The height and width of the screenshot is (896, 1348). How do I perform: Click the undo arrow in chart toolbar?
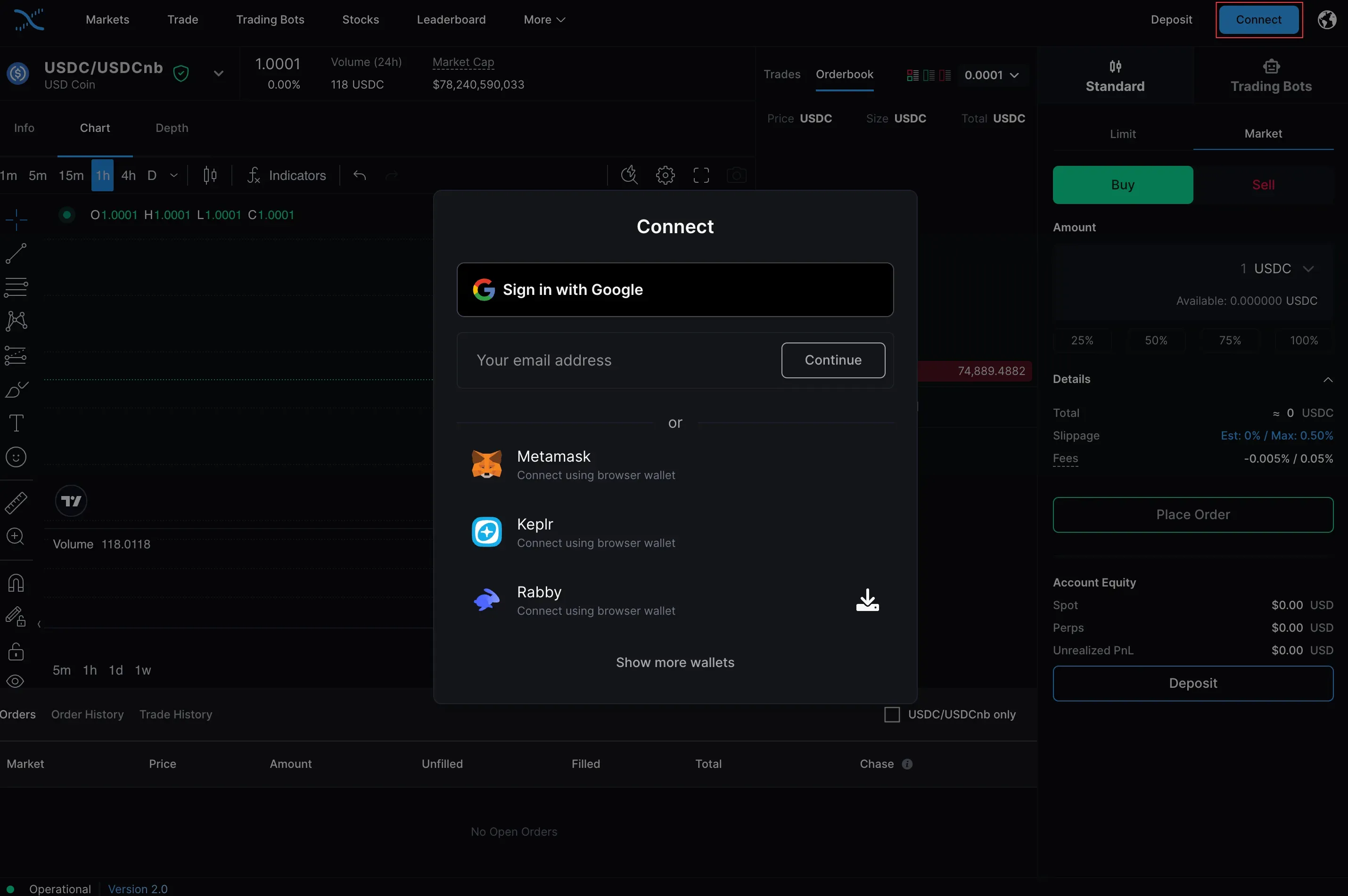click(360, 175)
